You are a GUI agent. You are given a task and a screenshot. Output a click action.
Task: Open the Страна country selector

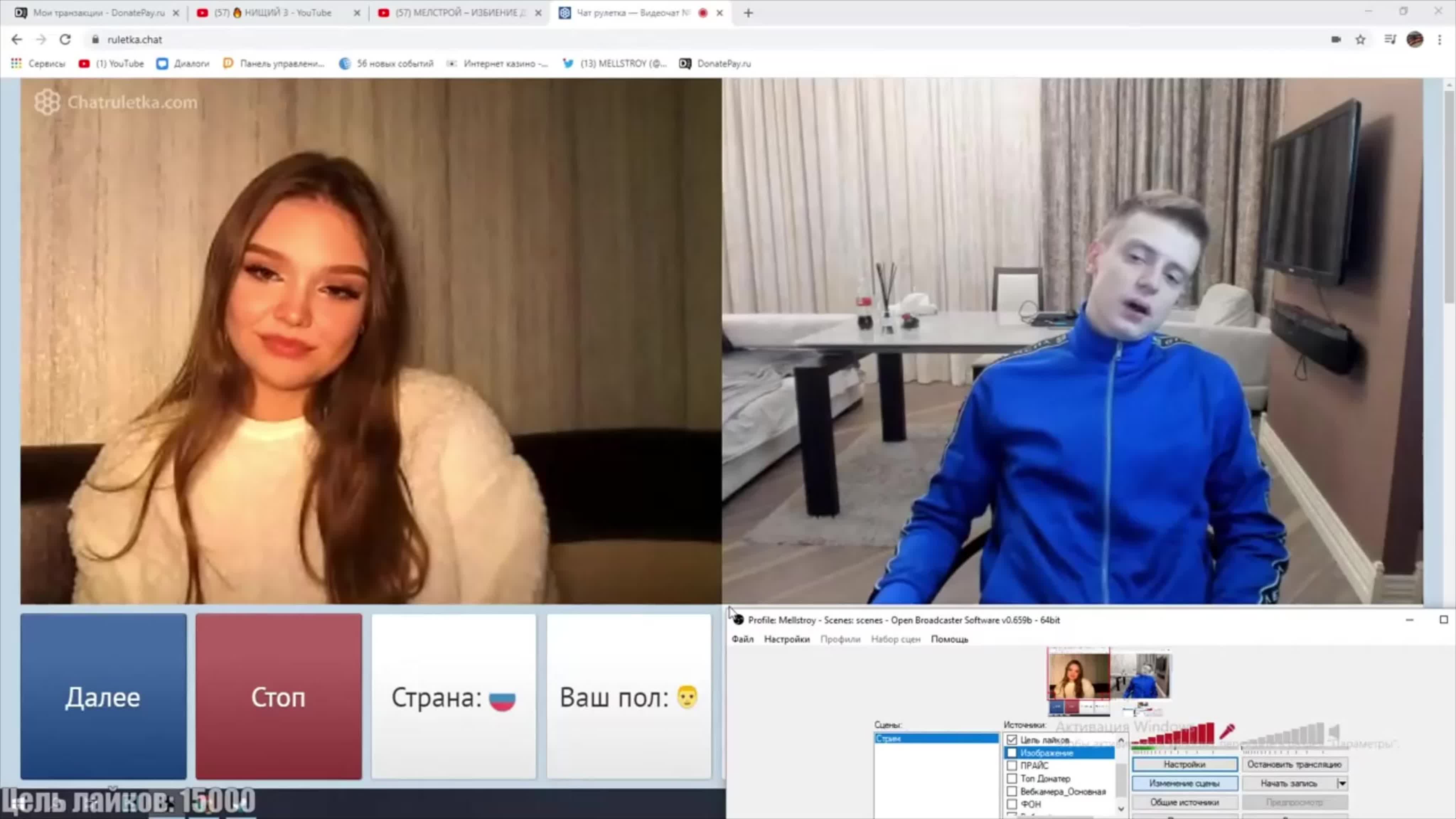coord(453,697)
